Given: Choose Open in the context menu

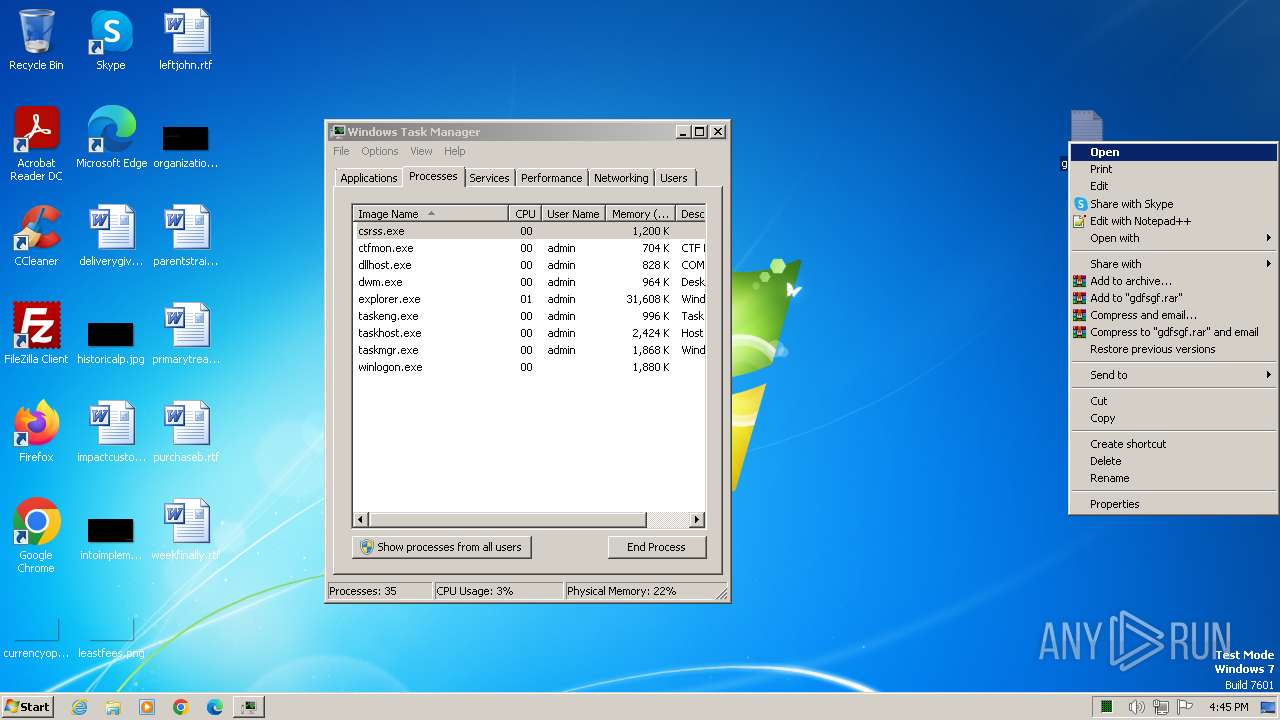Looking at the screenshot, I should tap(1173, 152).
